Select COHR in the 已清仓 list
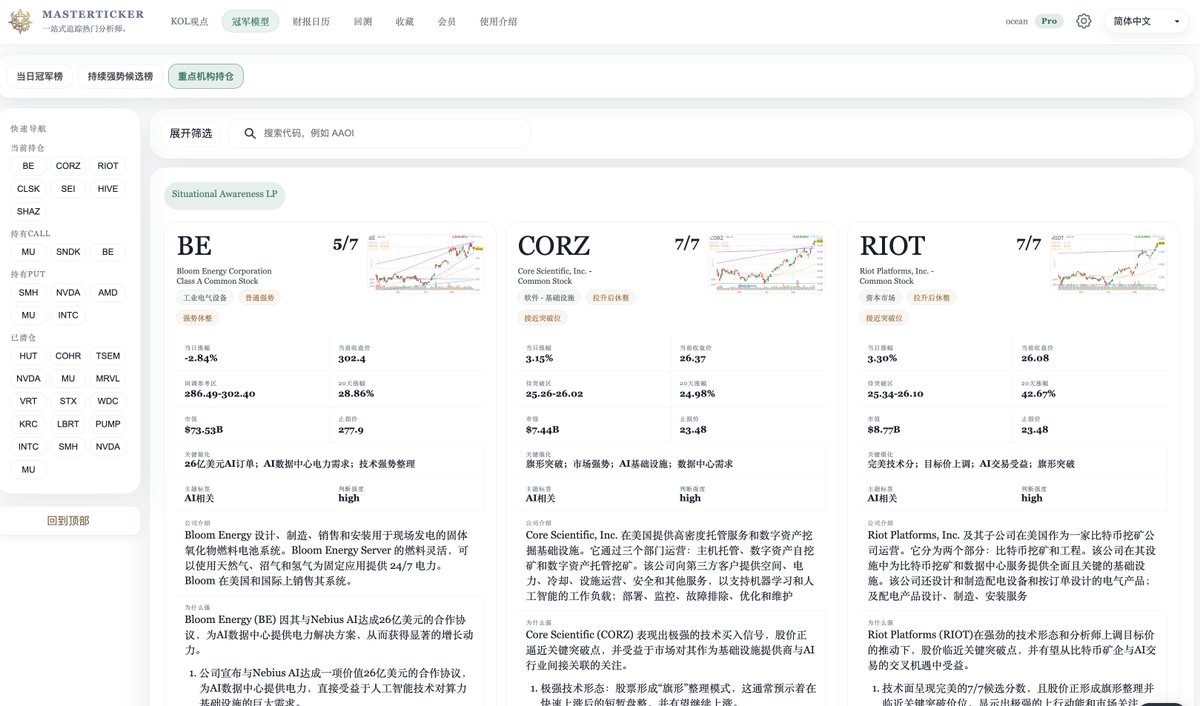 (x=68, y=356)
